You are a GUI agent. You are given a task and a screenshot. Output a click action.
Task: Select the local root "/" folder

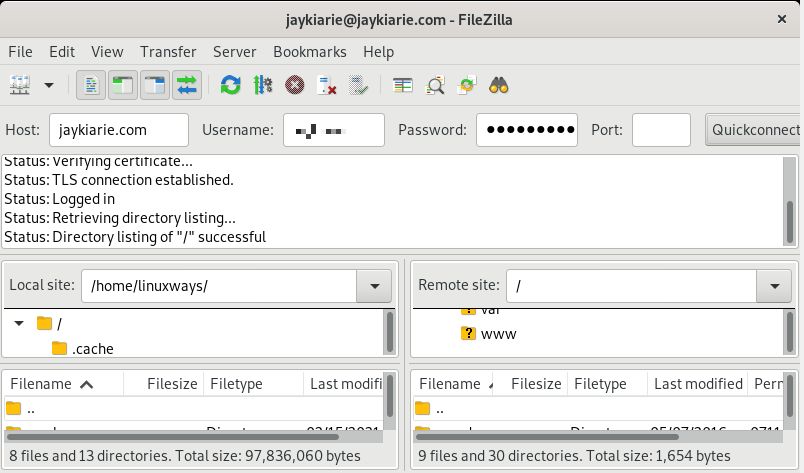click(x=50, y=323)
